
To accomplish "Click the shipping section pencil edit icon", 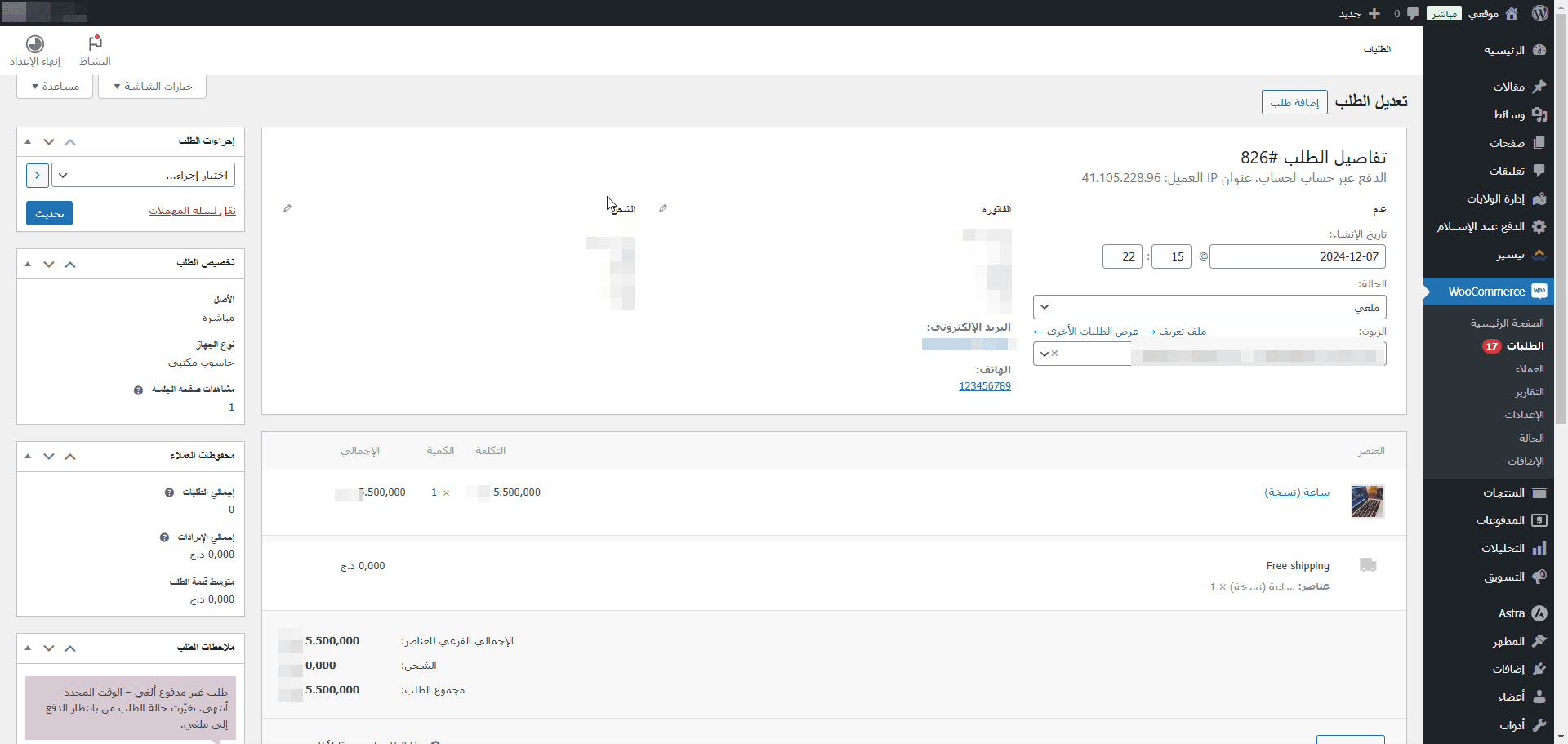I will click(287, 208).
